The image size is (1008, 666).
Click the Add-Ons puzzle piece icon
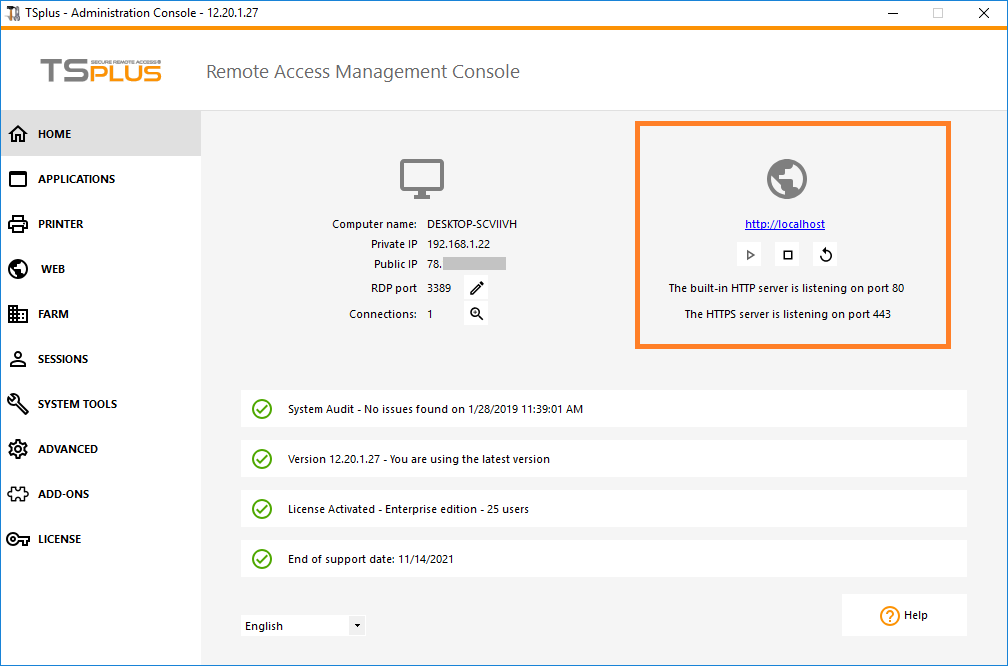tap(18, 494)
